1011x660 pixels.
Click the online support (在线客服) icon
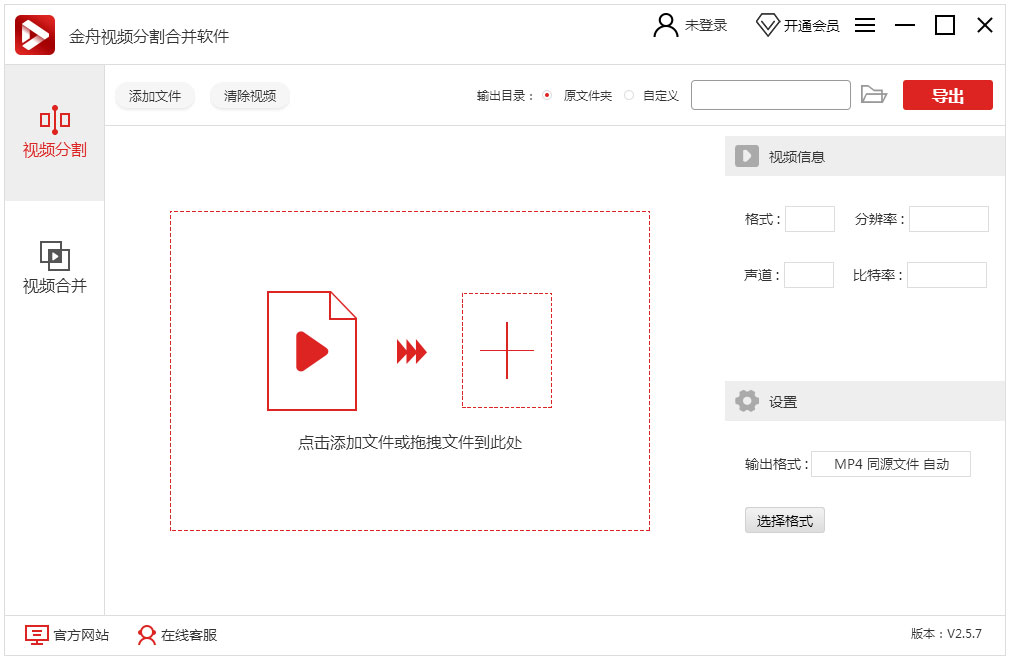147,635
